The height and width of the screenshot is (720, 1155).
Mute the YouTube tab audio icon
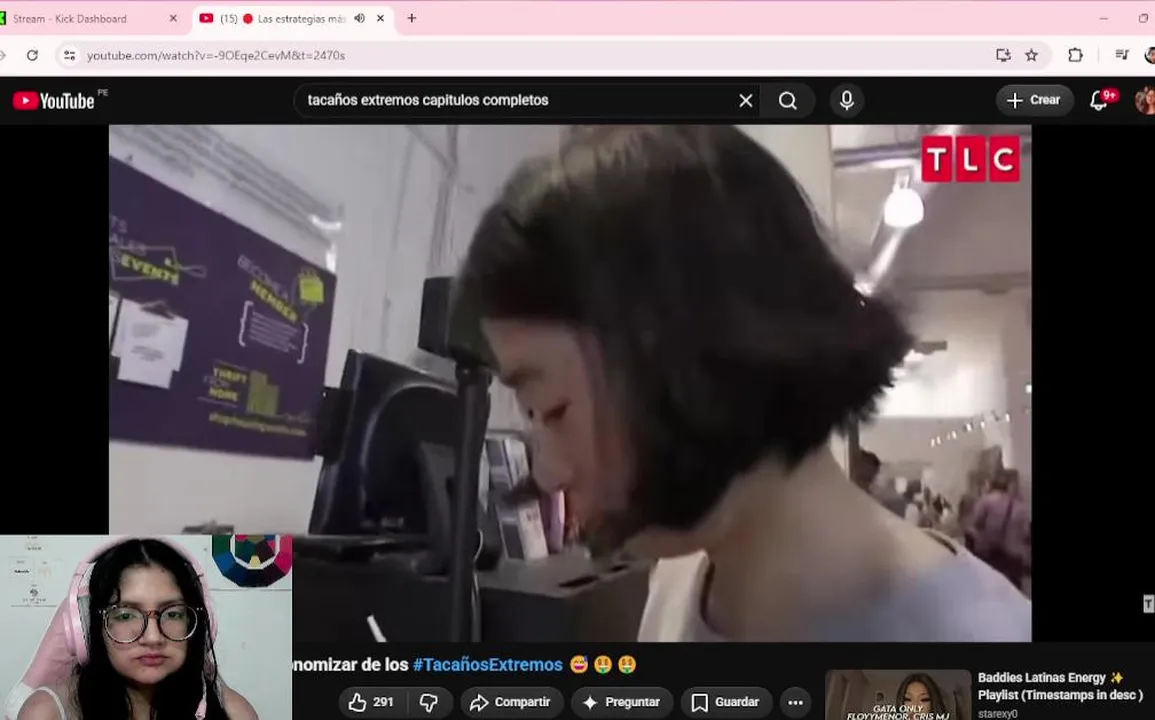tap(359, 18)
